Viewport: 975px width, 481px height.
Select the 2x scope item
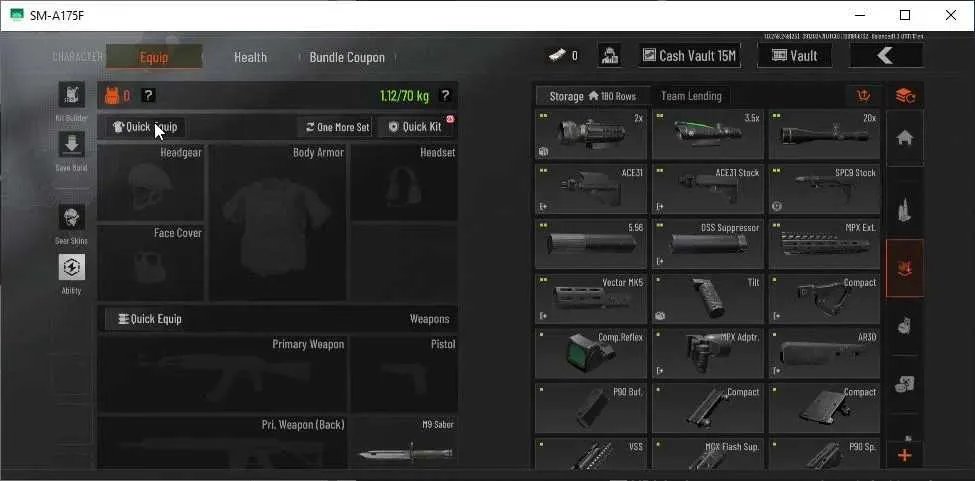pos(591,135)
